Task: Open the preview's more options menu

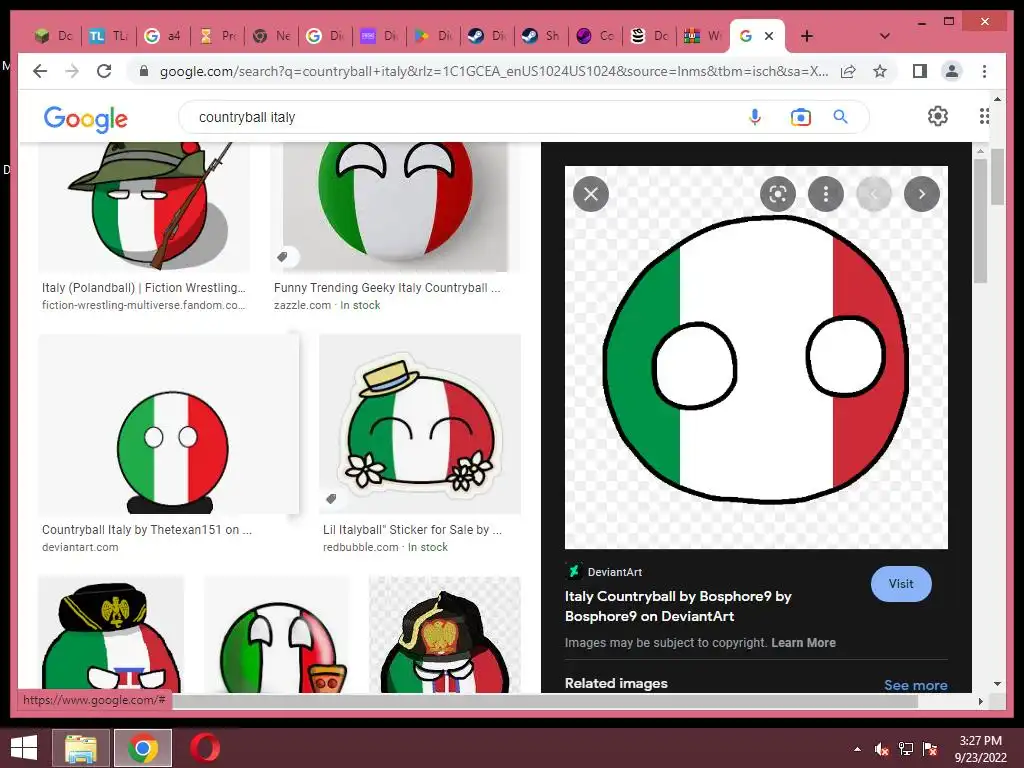Action: (x=826, y=194)
